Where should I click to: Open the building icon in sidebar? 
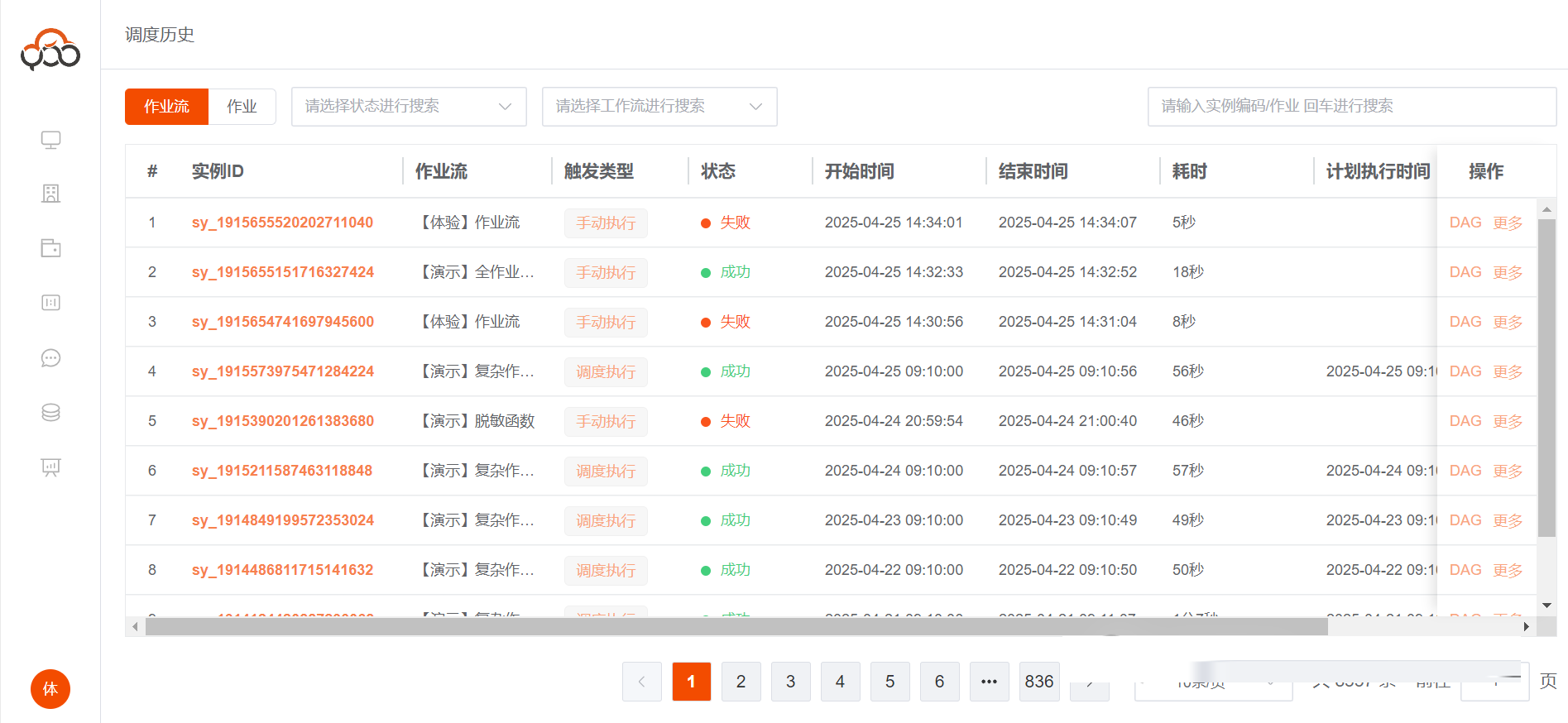(50, 194)
